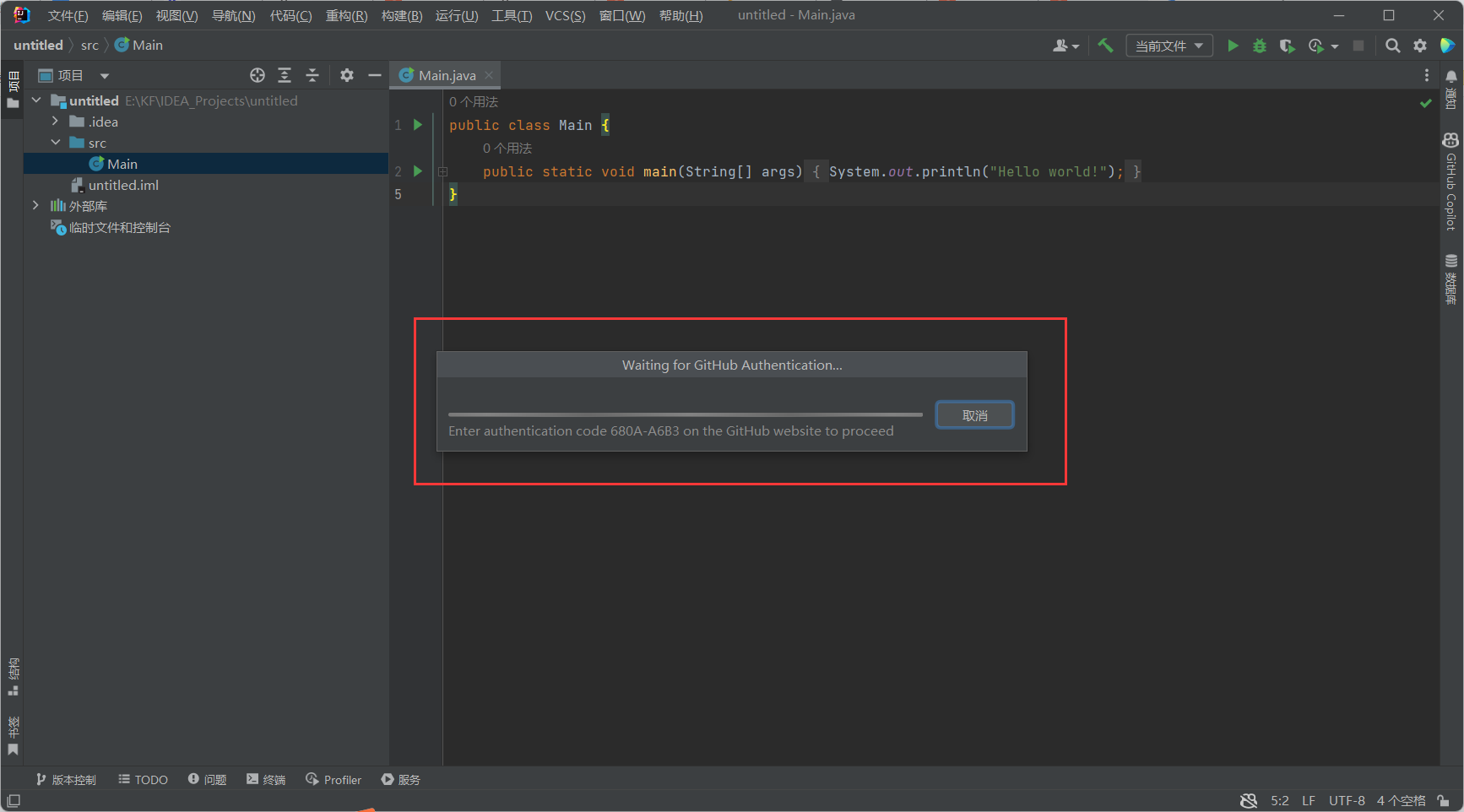This screenshot has width=1464, height=812.
Task: Open the 代码(C) menu
Action: [x=290, y=15]
